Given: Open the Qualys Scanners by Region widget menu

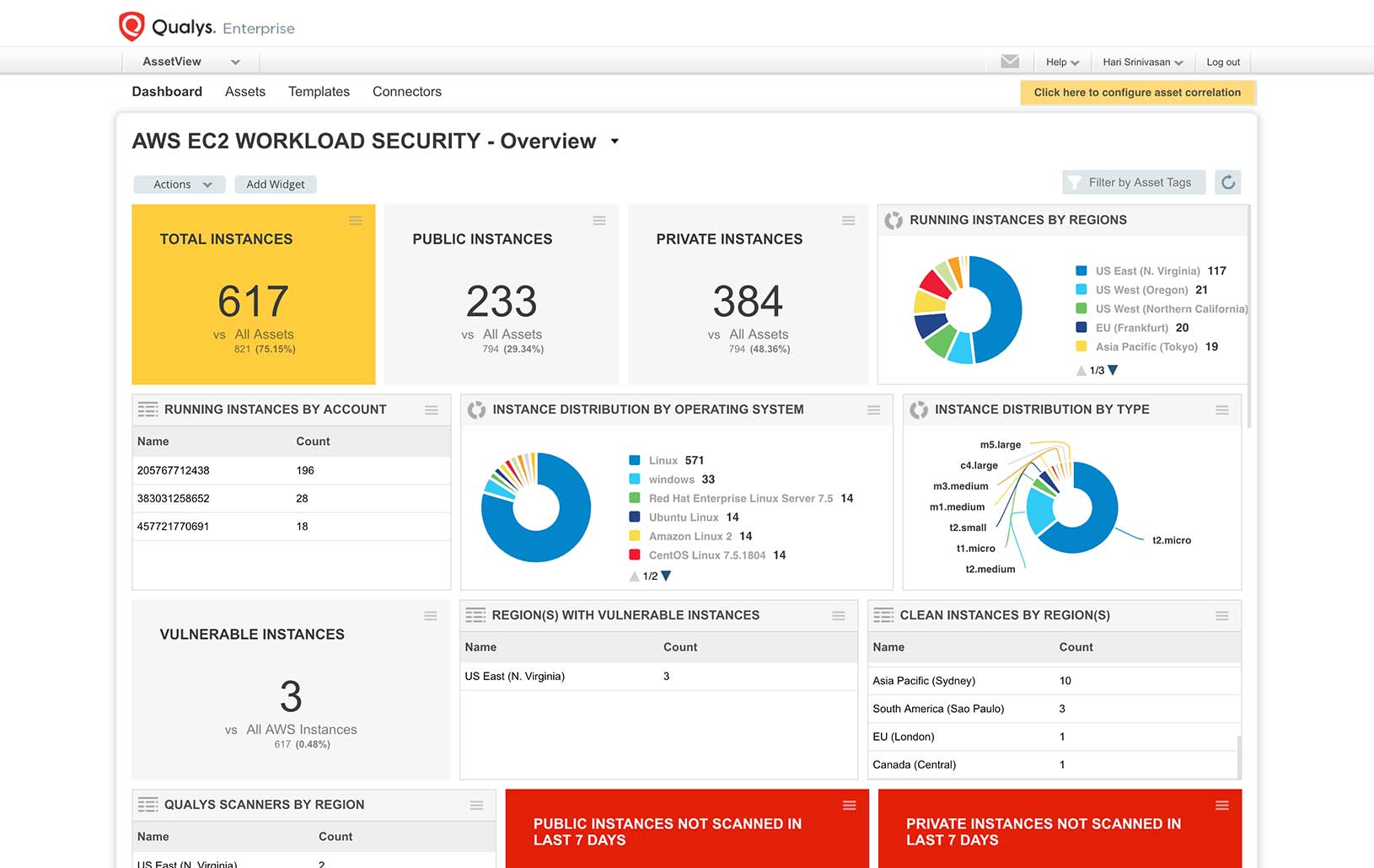Looking at the screenshot, I should click(x=477, y=805).
